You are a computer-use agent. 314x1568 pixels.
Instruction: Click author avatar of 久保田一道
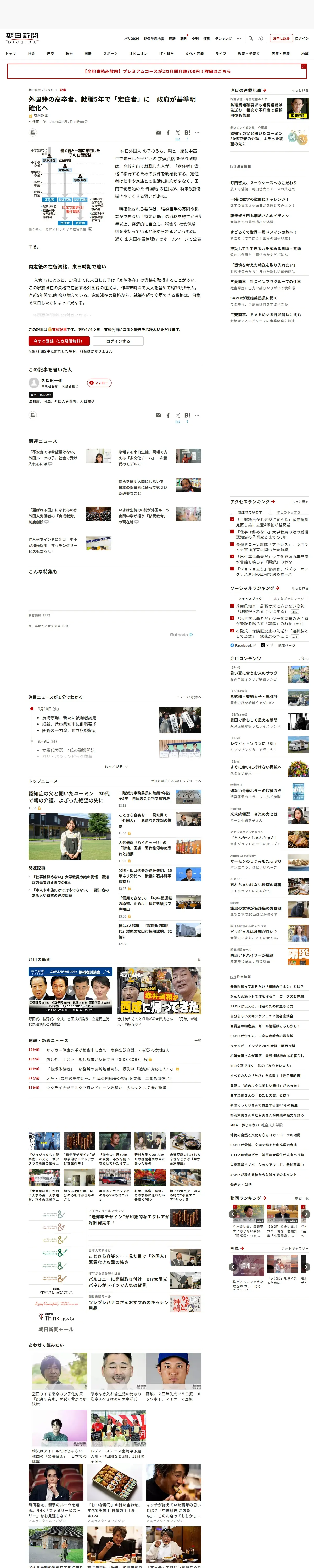[x=33, y=383]
